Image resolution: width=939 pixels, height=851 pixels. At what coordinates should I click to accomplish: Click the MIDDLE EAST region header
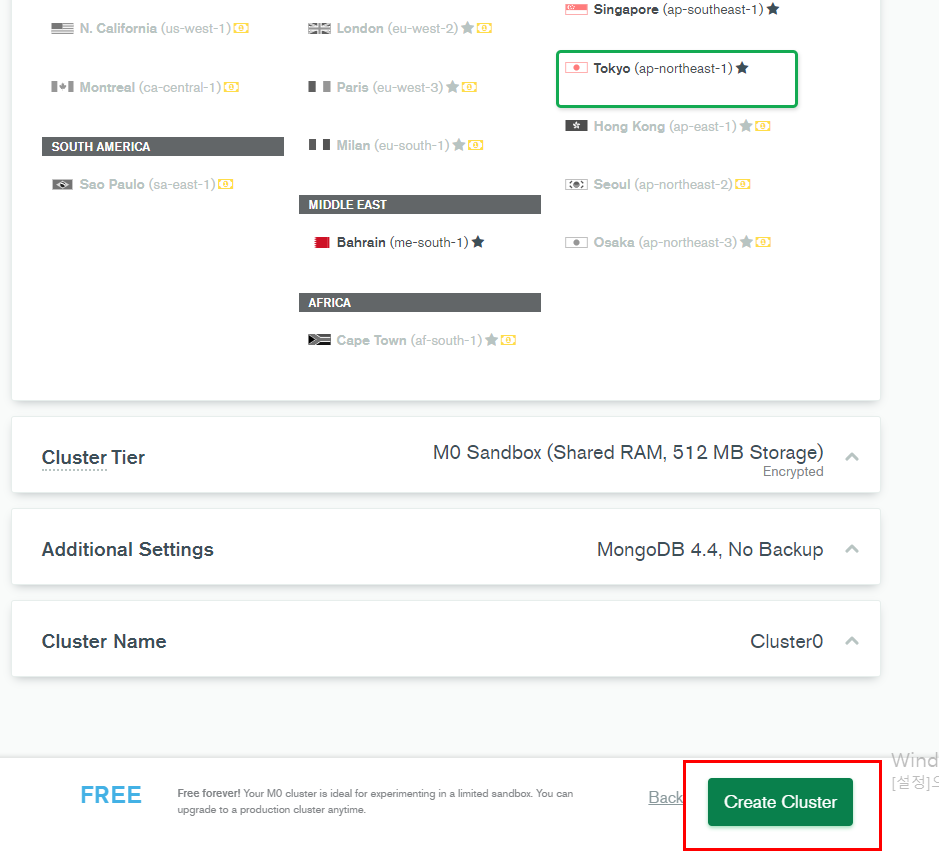point(420,205)
